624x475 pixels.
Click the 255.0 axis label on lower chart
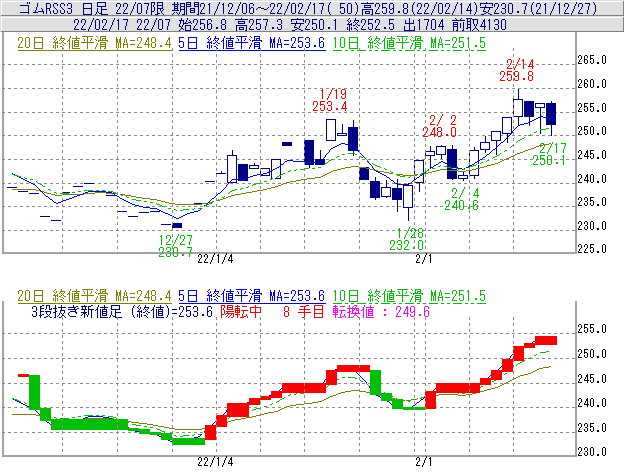(x=592, y=329)
